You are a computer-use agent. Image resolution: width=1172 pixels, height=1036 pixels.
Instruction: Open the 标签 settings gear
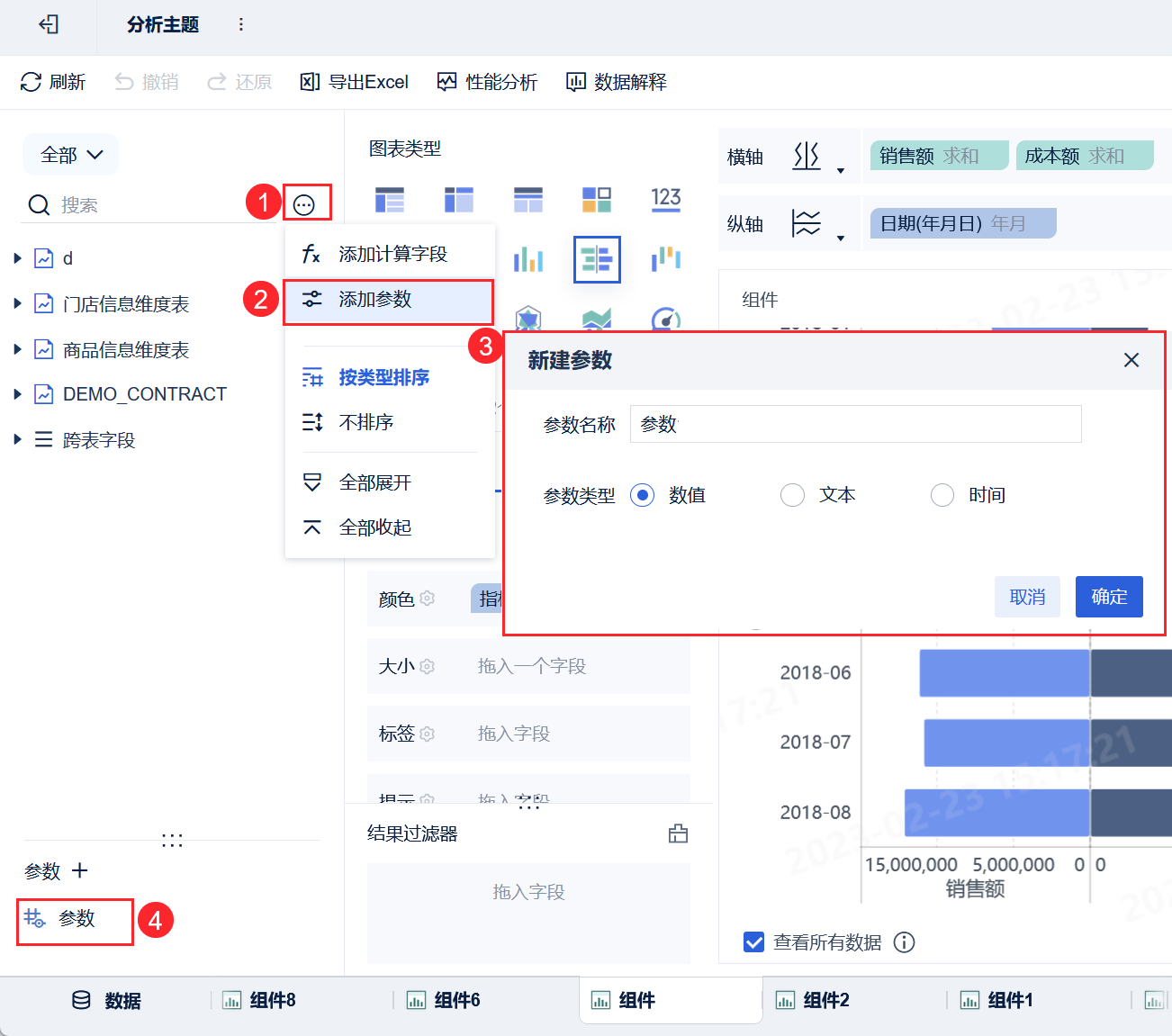click(x=428, y=734)
